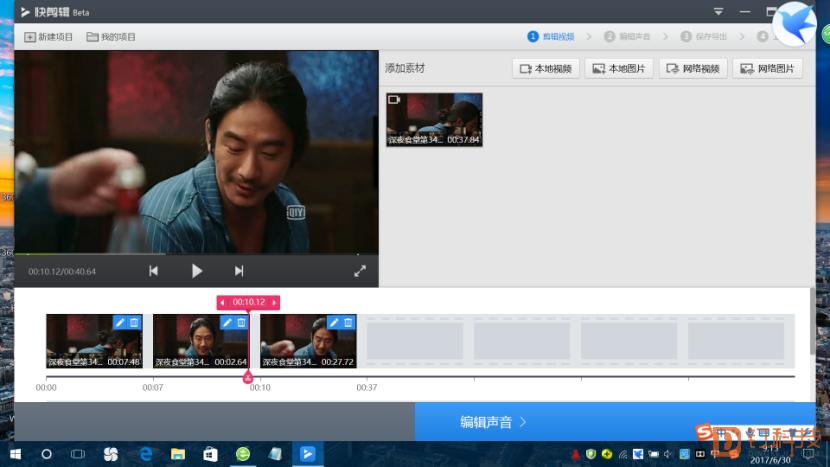Click the first empty timeline slot
Viewport: 830px width, 467px height.
click(415, 341)
